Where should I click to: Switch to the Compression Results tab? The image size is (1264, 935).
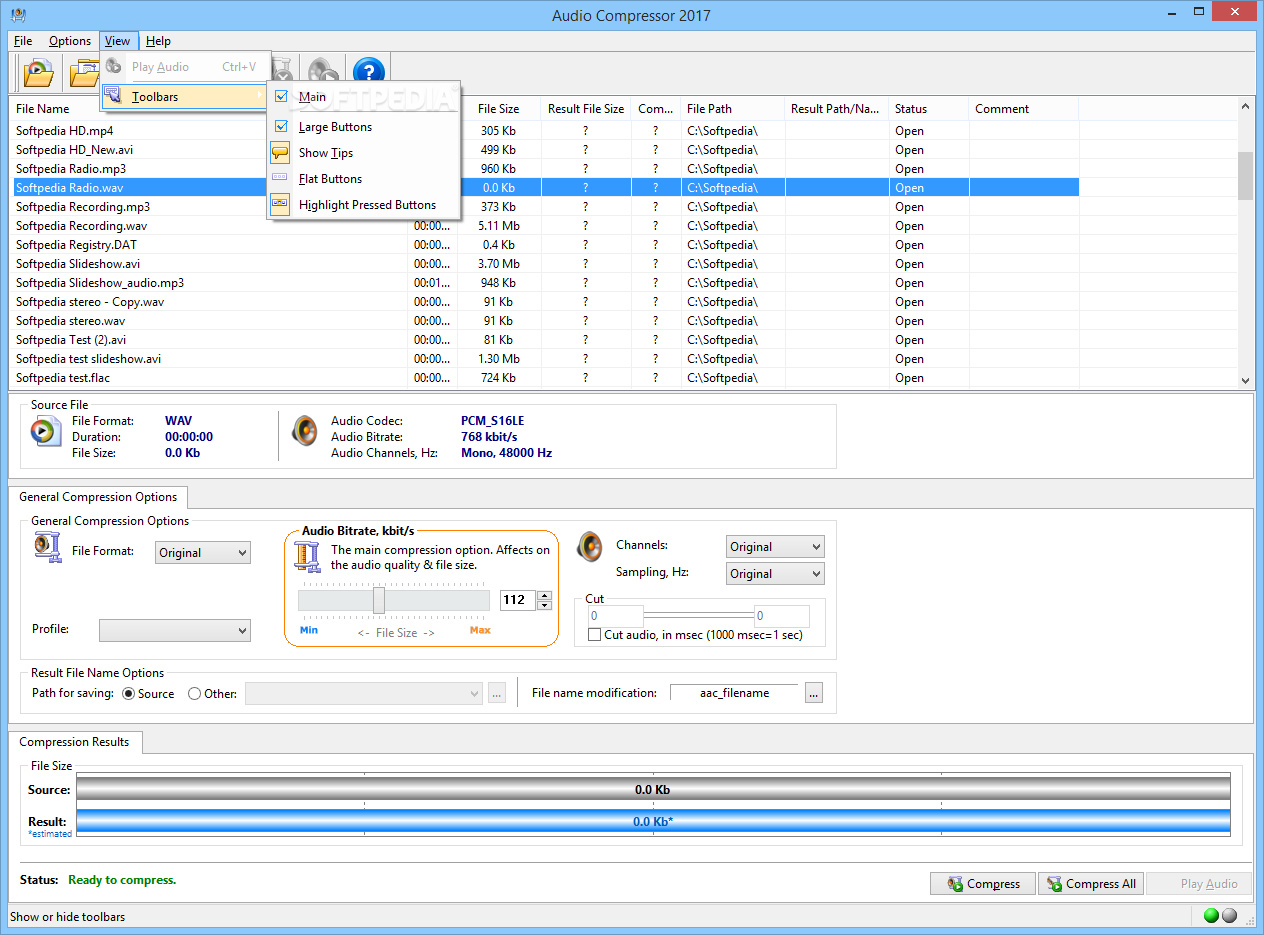pyautogui.click(x=74, y=742)
